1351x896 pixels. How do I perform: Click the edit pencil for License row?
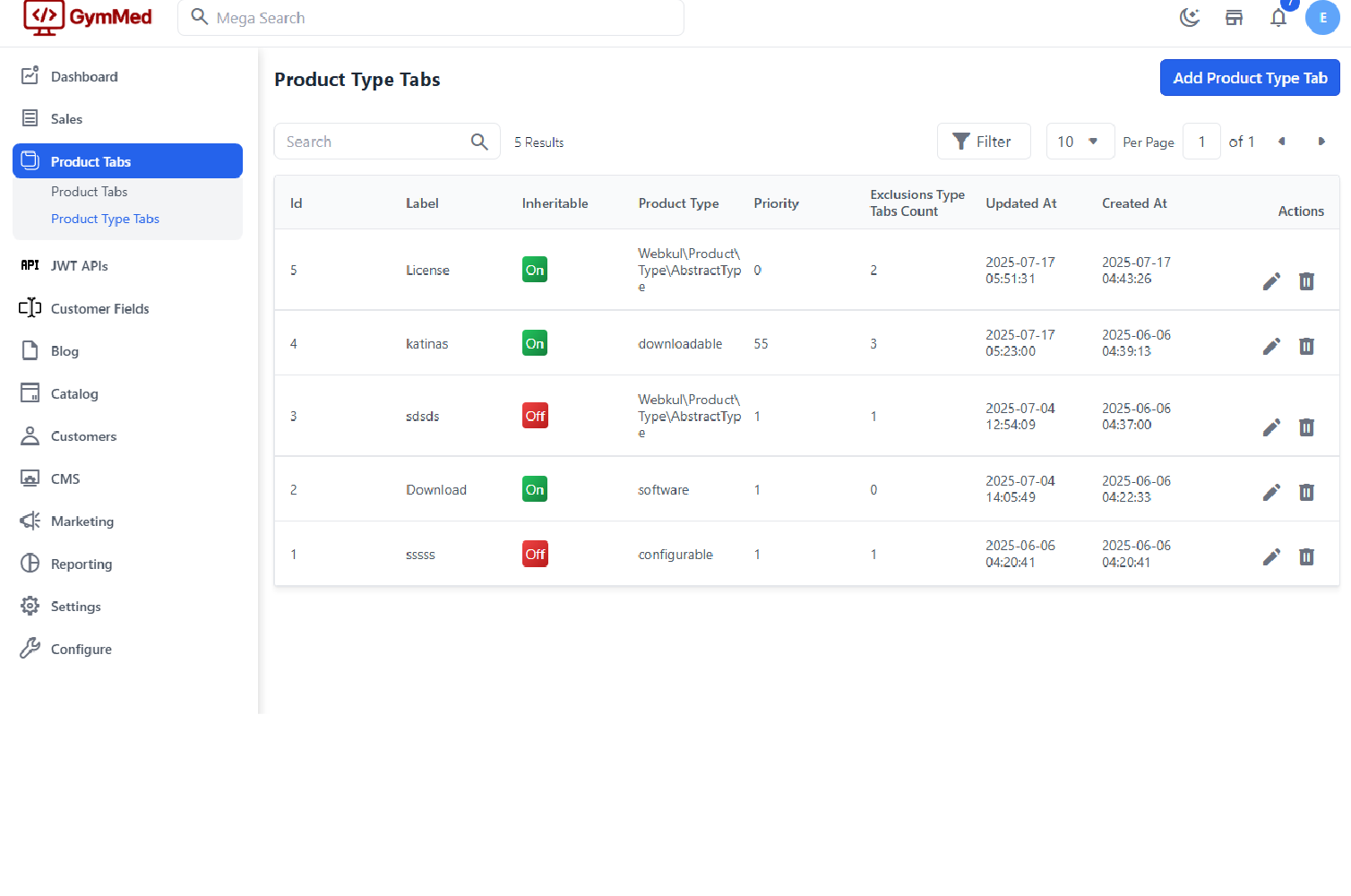[1270, 281]
